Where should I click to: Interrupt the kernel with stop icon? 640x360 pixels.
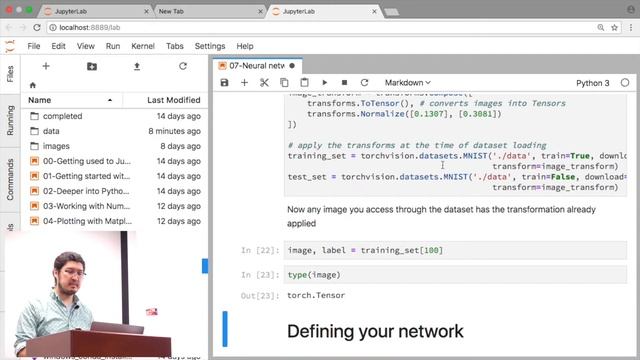click(344, 83)
